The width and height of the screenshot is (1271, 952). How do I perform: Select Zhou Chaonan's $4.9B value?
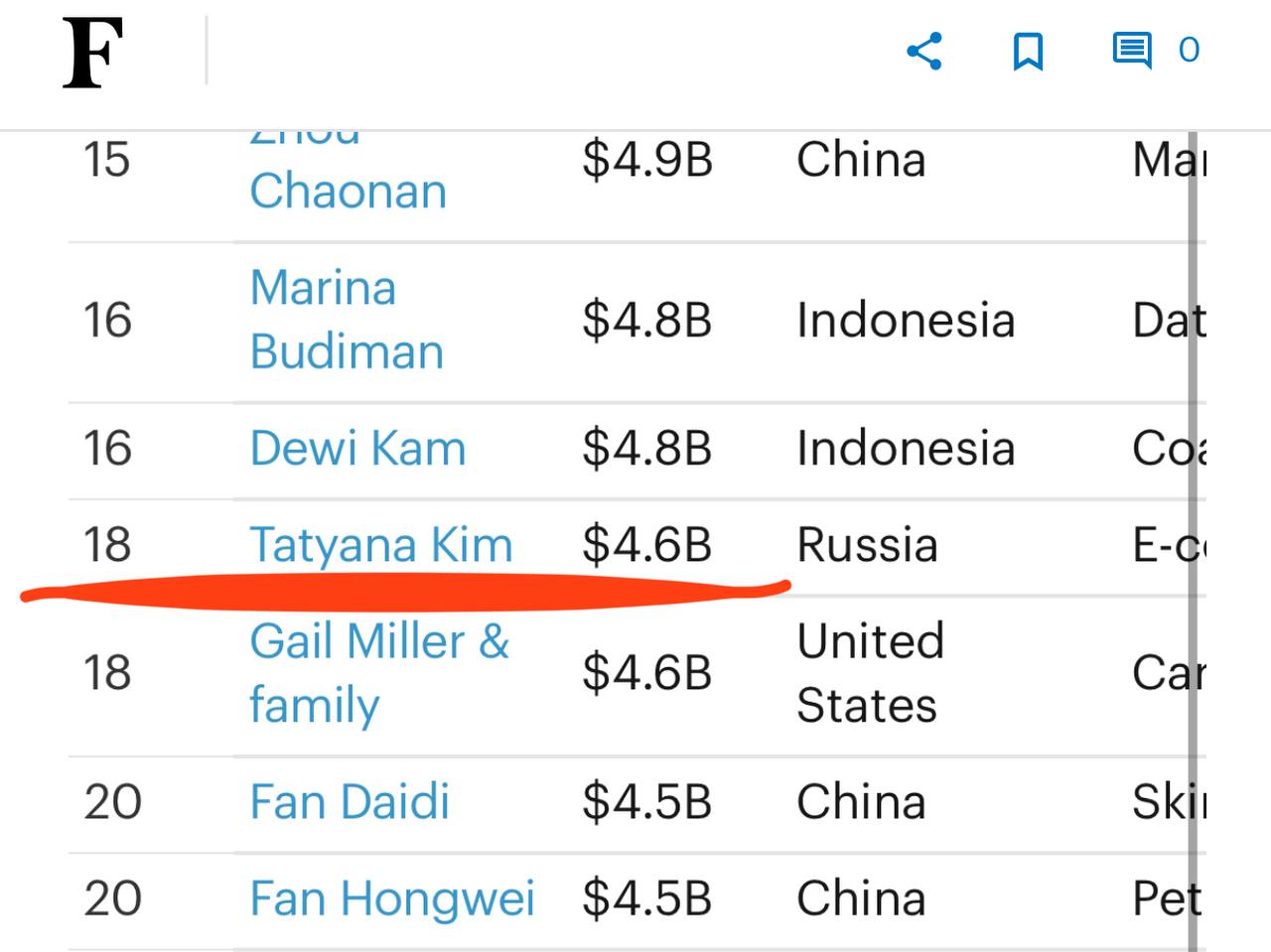(x=647, y=160)
